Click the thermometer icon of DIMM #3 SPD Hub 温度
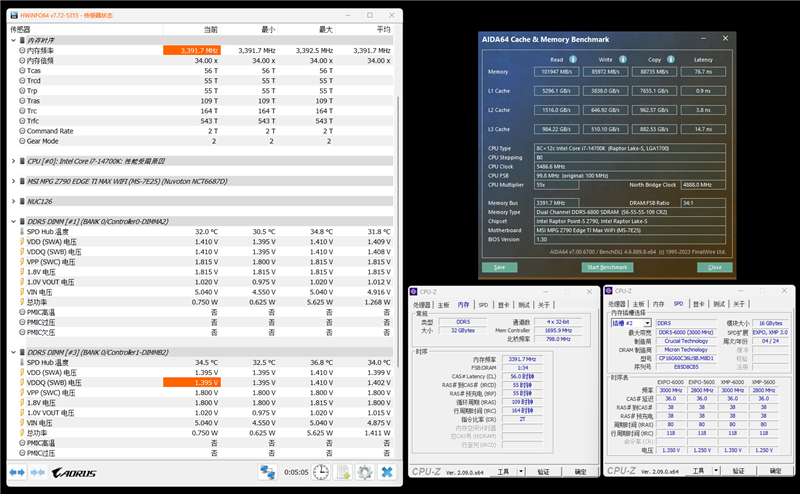 (x=22, y=362)
